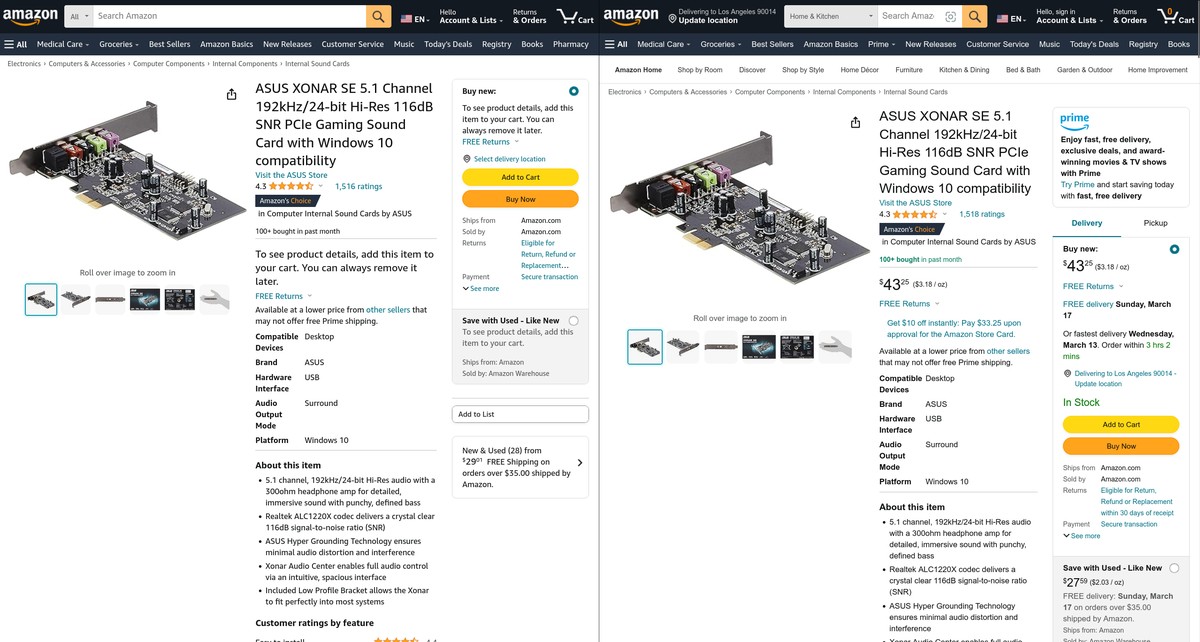The height and width of the screenshot is (642, 1200).
Task: Open the hamburger All menu in the left window
Action: coord(16,44)
